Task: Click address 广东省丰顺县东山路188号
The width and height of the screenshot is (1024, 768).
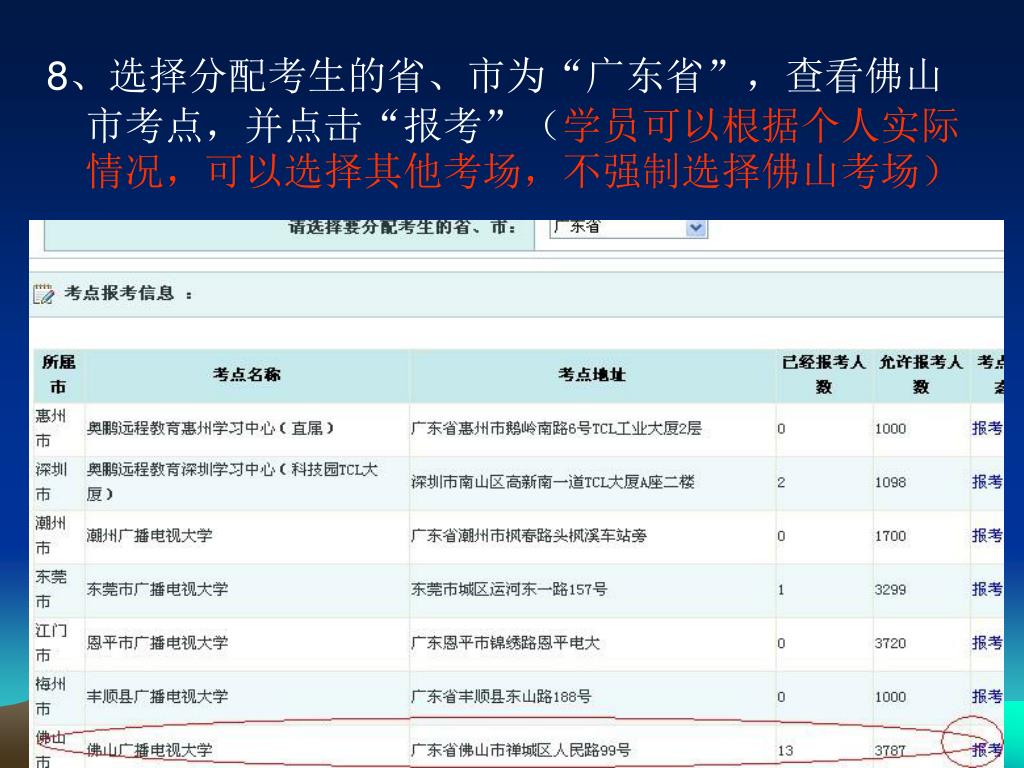Action: [x=501, y=696]
